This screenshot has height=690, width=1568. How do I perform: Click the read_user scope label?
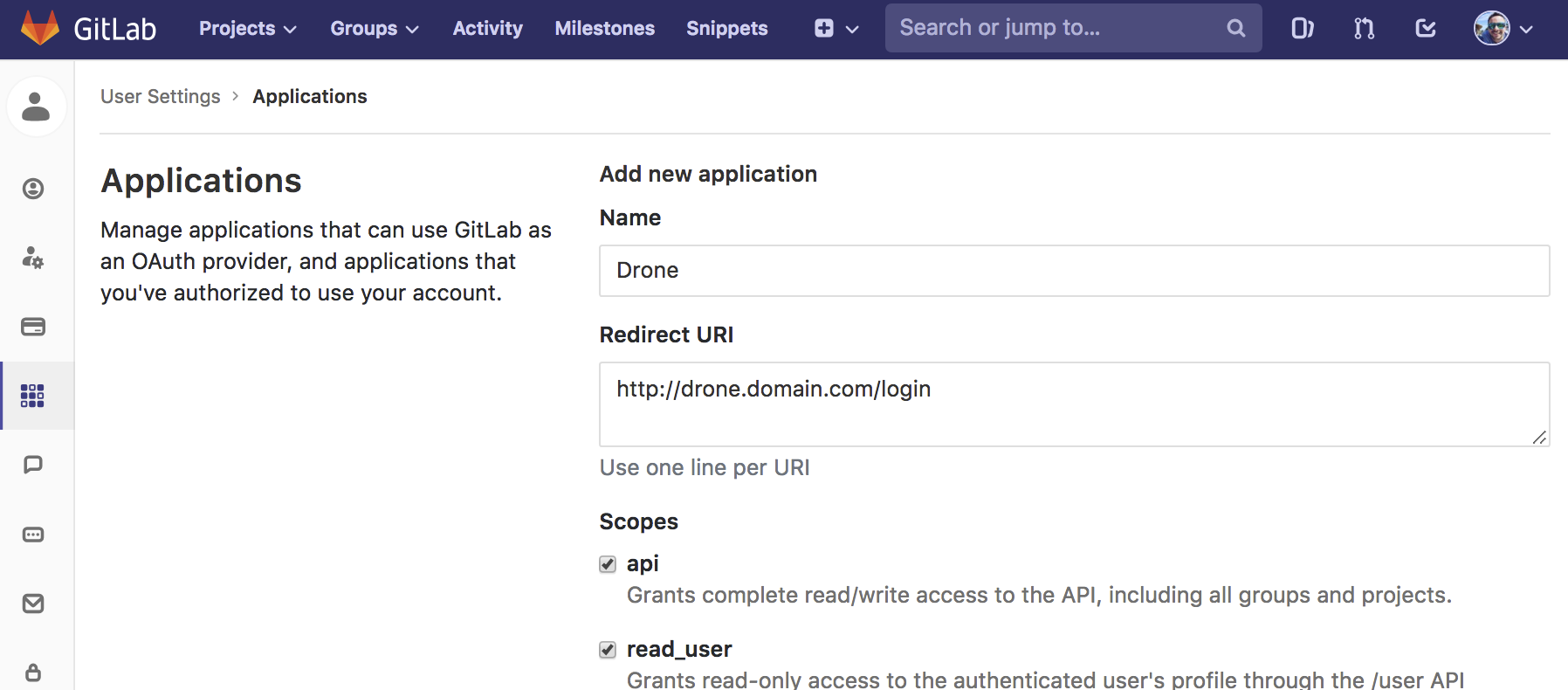coord(679,649)
